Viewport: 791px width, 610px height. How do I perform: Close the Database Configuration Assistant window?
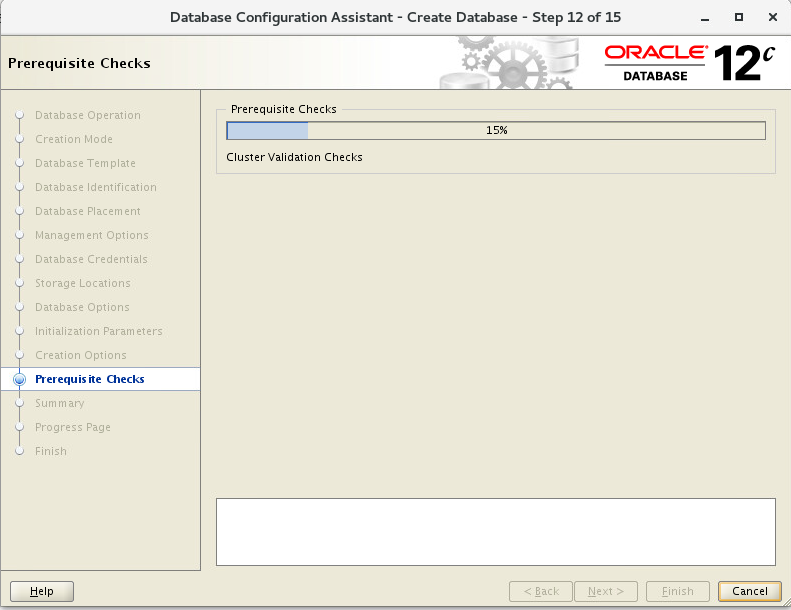pos(772,18)
